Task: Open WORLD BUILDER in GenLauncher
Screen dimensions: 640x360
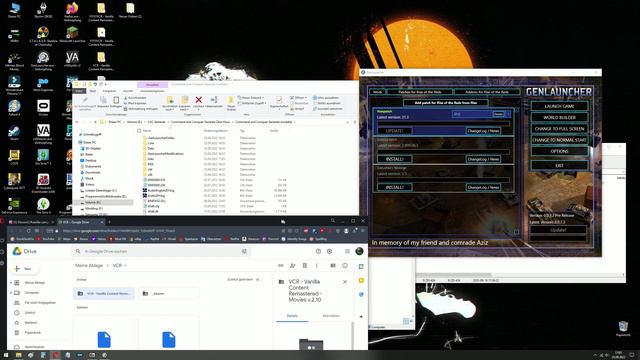Action: pos(559,118)
